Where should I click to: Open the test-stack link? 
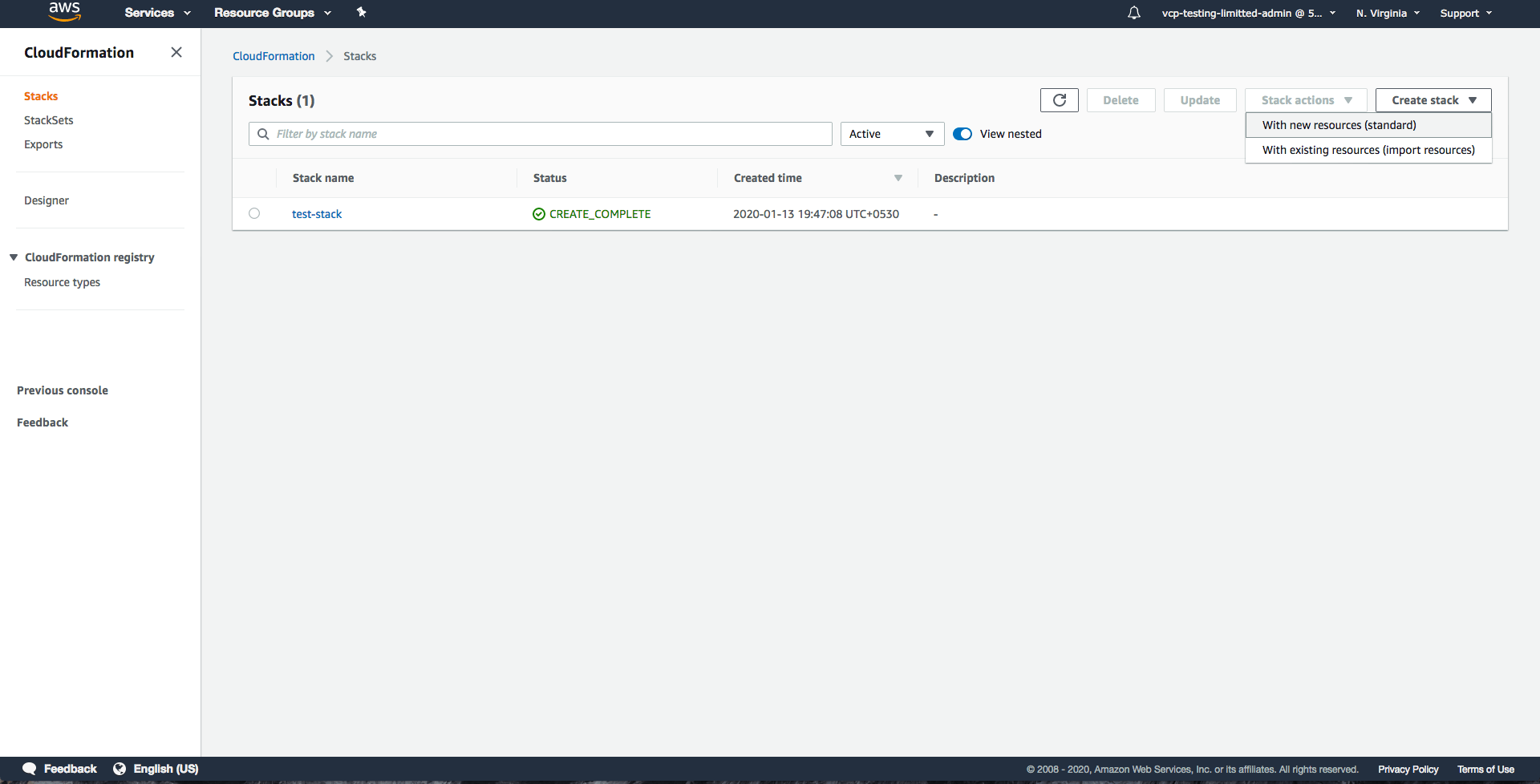point(317,214)
